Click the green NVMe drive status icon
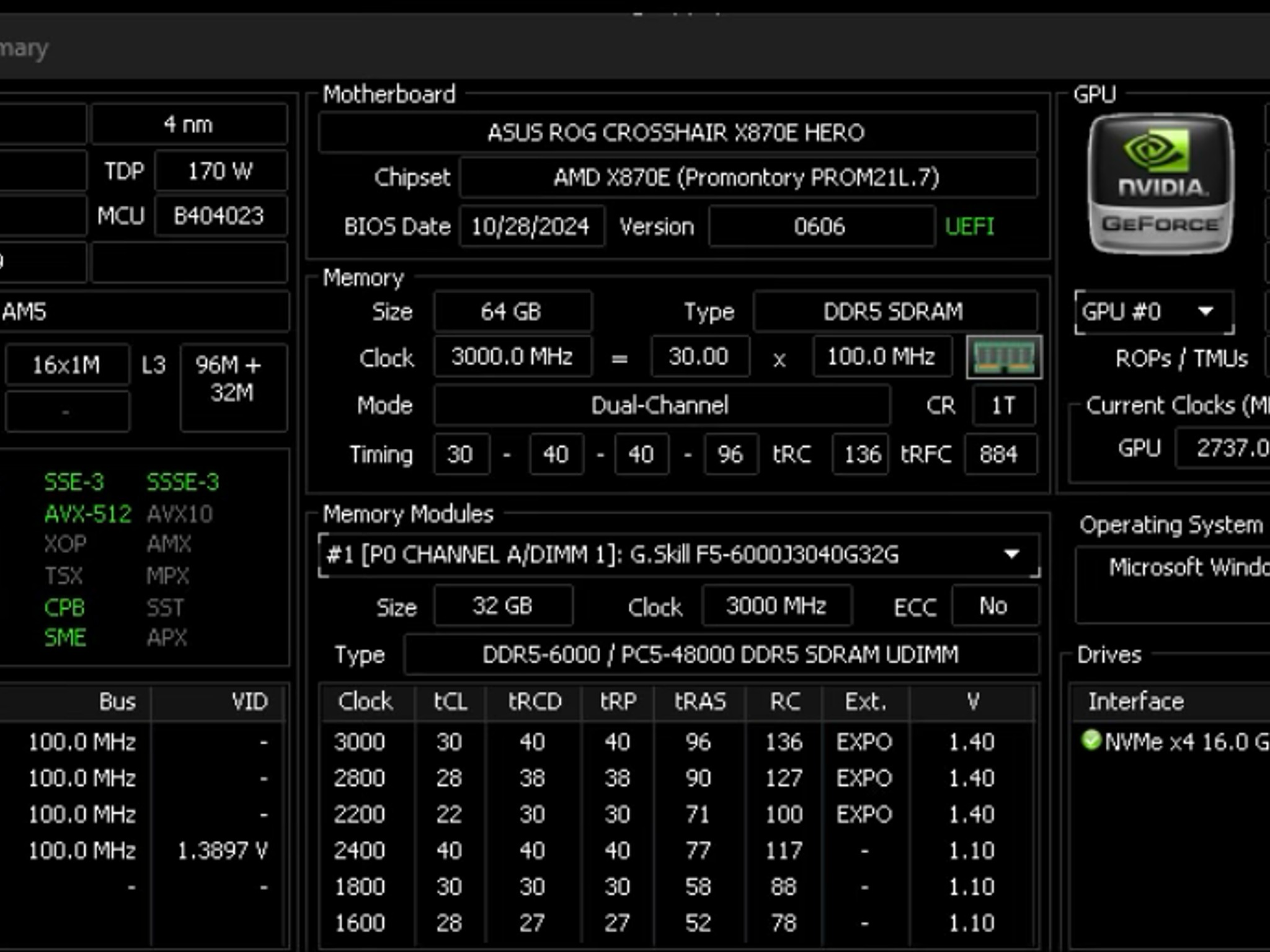This screenshot has height=952, width=1270. pos(1091,740)
